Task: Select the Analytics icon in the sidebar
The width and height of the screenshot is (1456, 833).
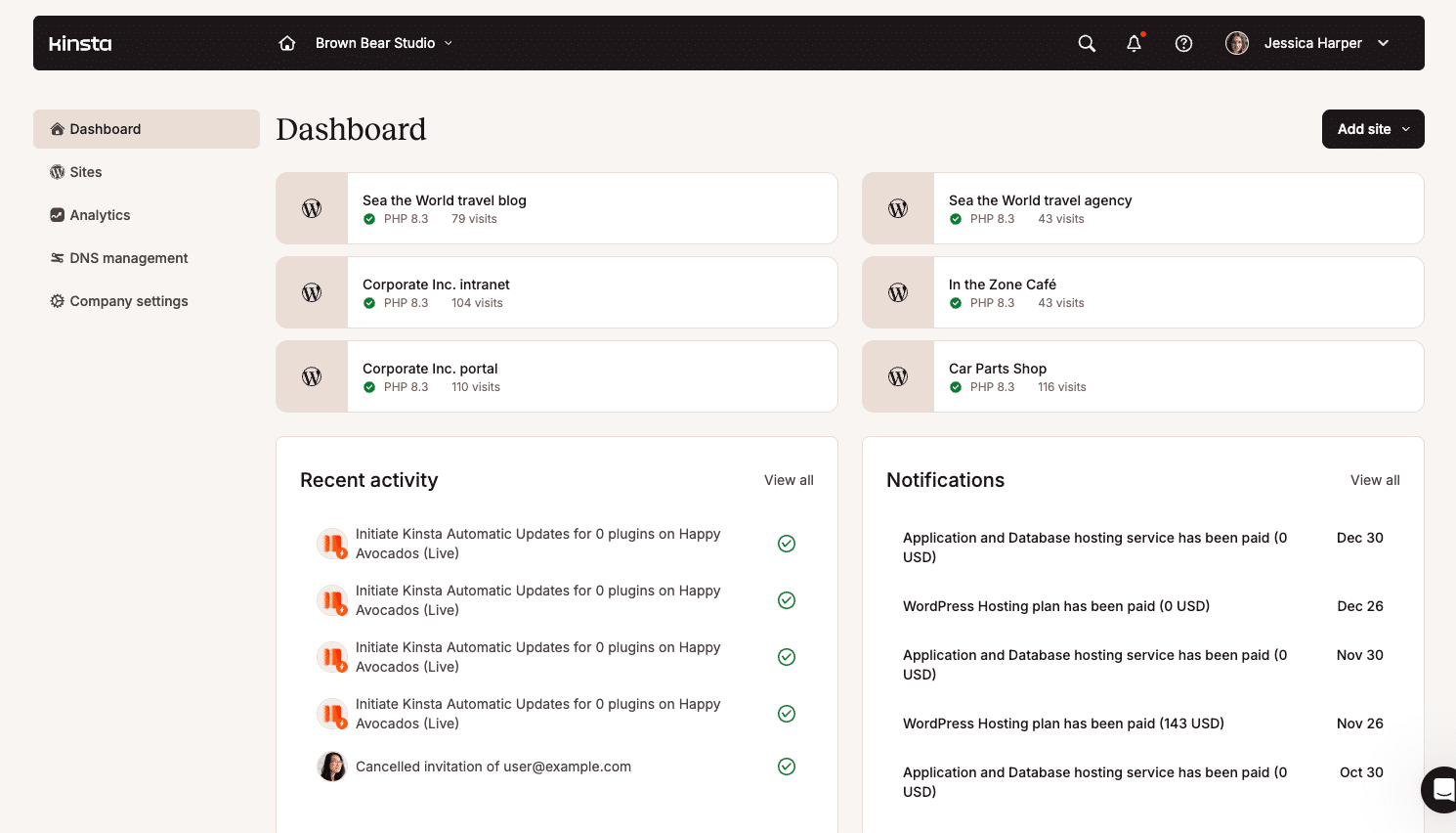Action: point(56,215)
